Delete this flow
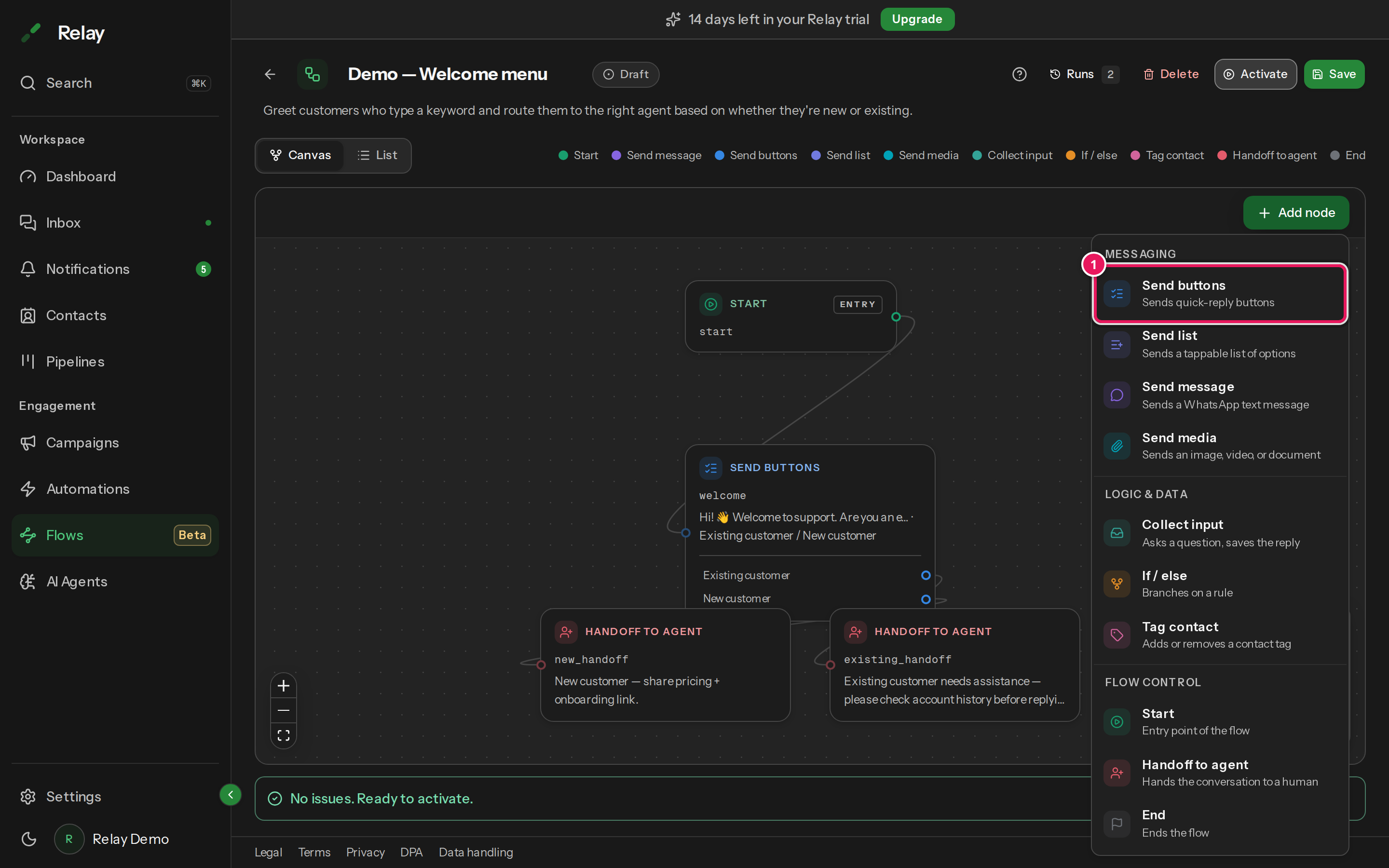Screen dimensions: 1389x868 1171,74
